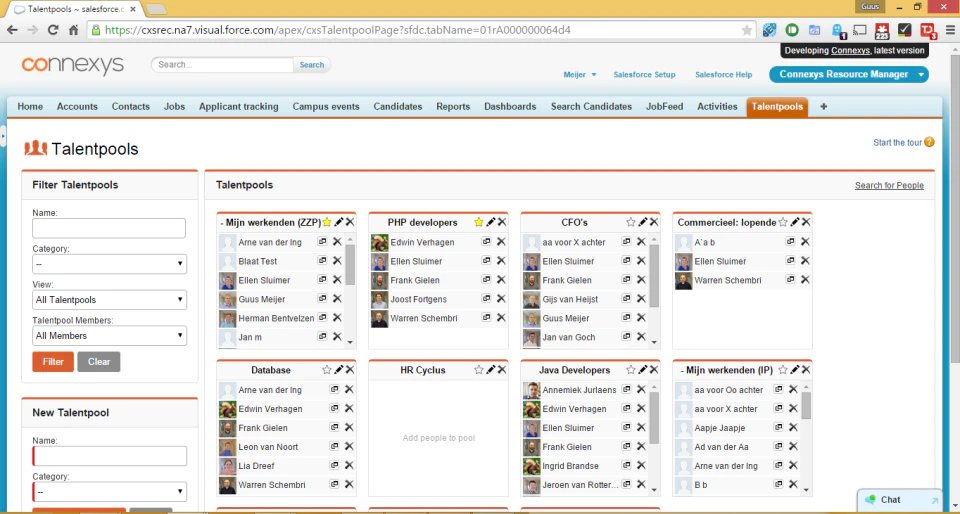This screenshot has width=960, height=514.
Task: Remove Edwin Verhagen from PHP developers
Action: pyautogui.click(x=501, y=242)
